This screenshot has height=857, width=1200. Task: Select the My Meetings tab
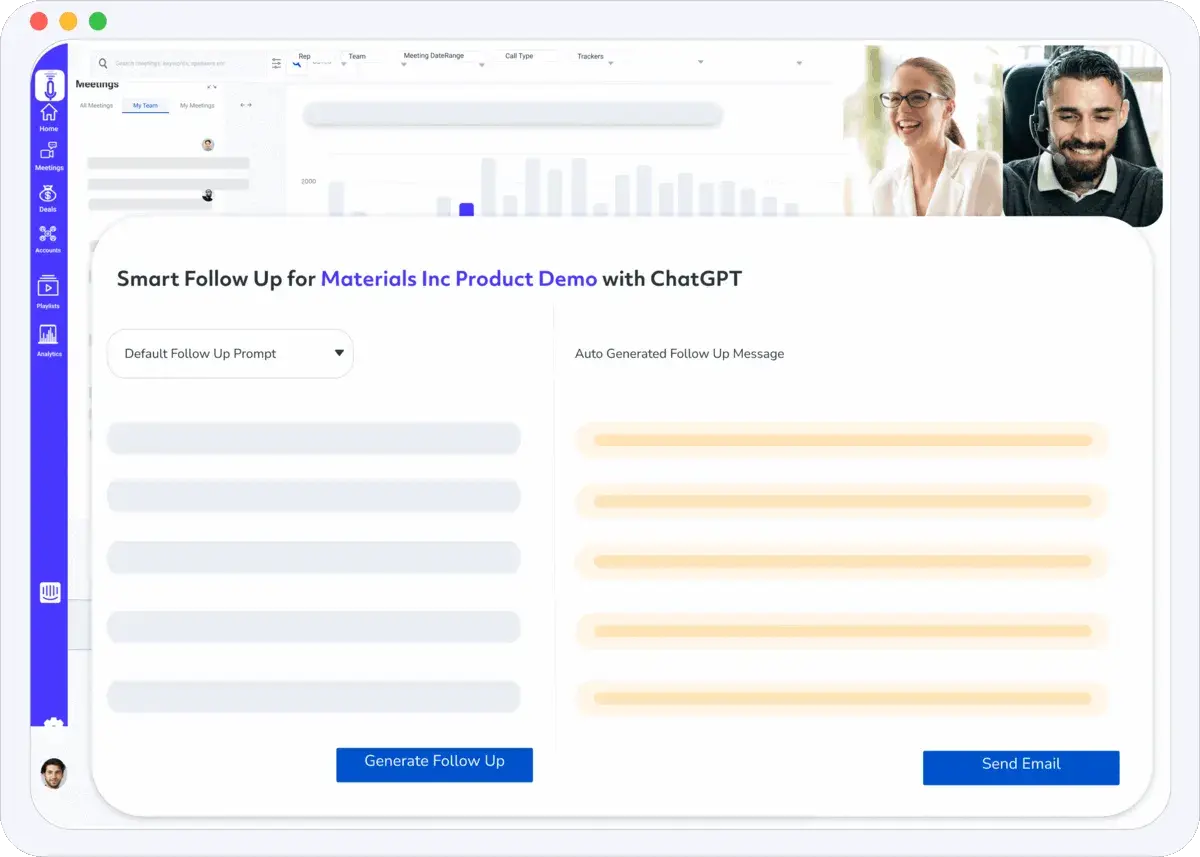[x=197, y=105]
